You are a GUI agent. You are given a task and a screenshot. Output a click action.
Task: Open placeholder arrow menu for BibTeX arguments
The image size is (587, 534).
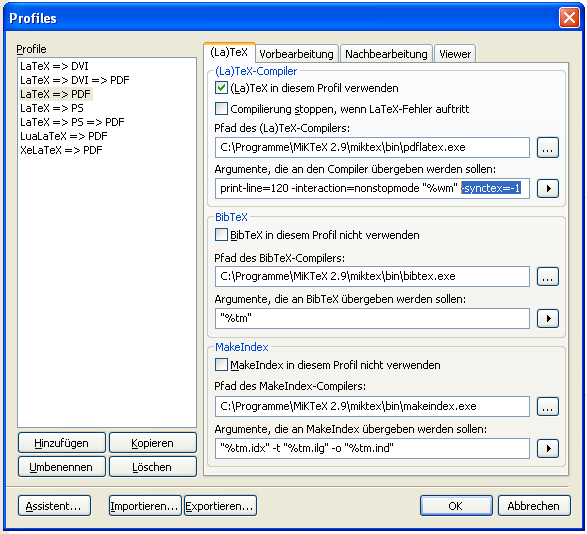[548, 319]
